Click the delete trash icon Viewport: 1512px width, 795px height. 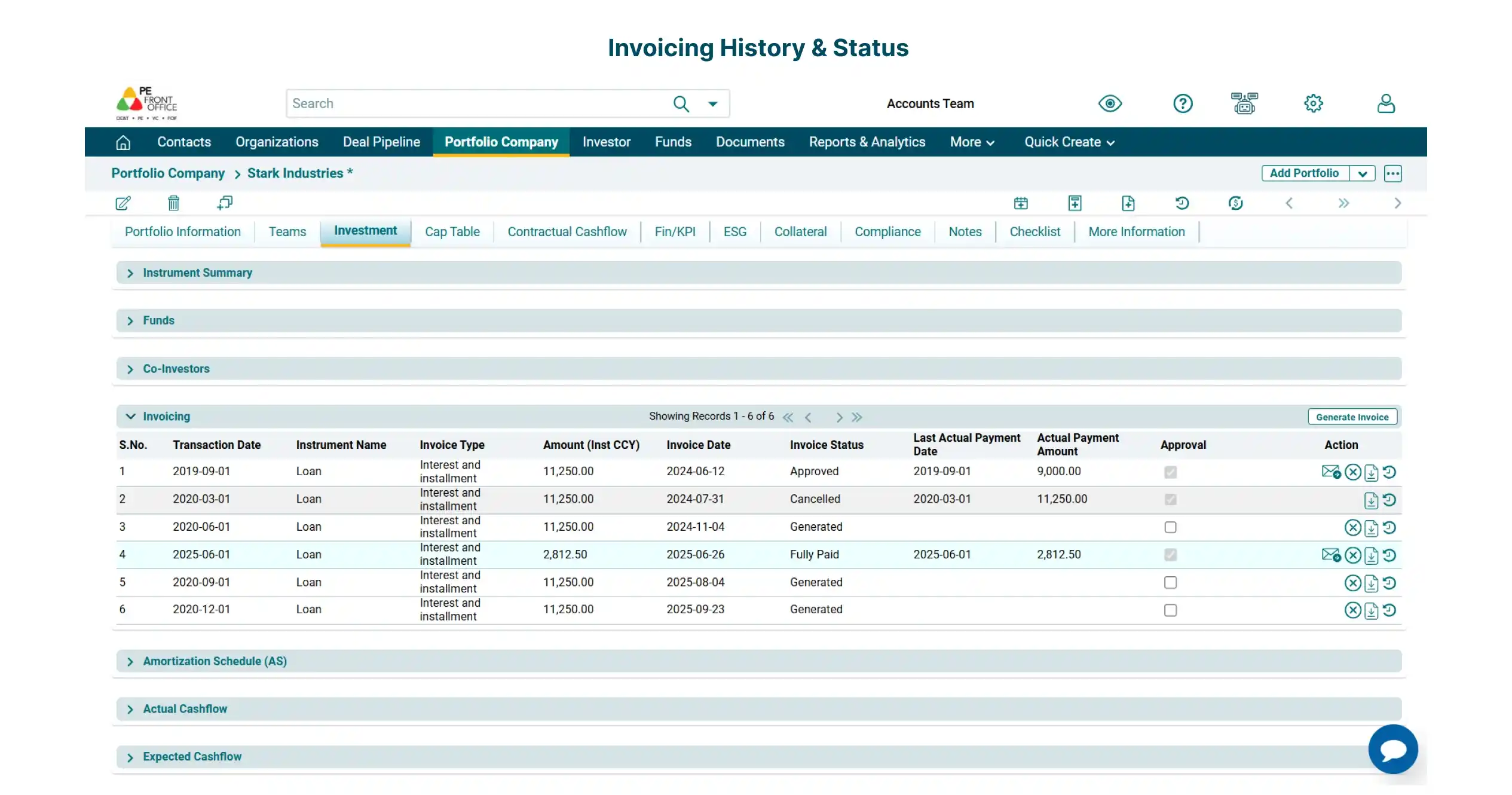173,203
